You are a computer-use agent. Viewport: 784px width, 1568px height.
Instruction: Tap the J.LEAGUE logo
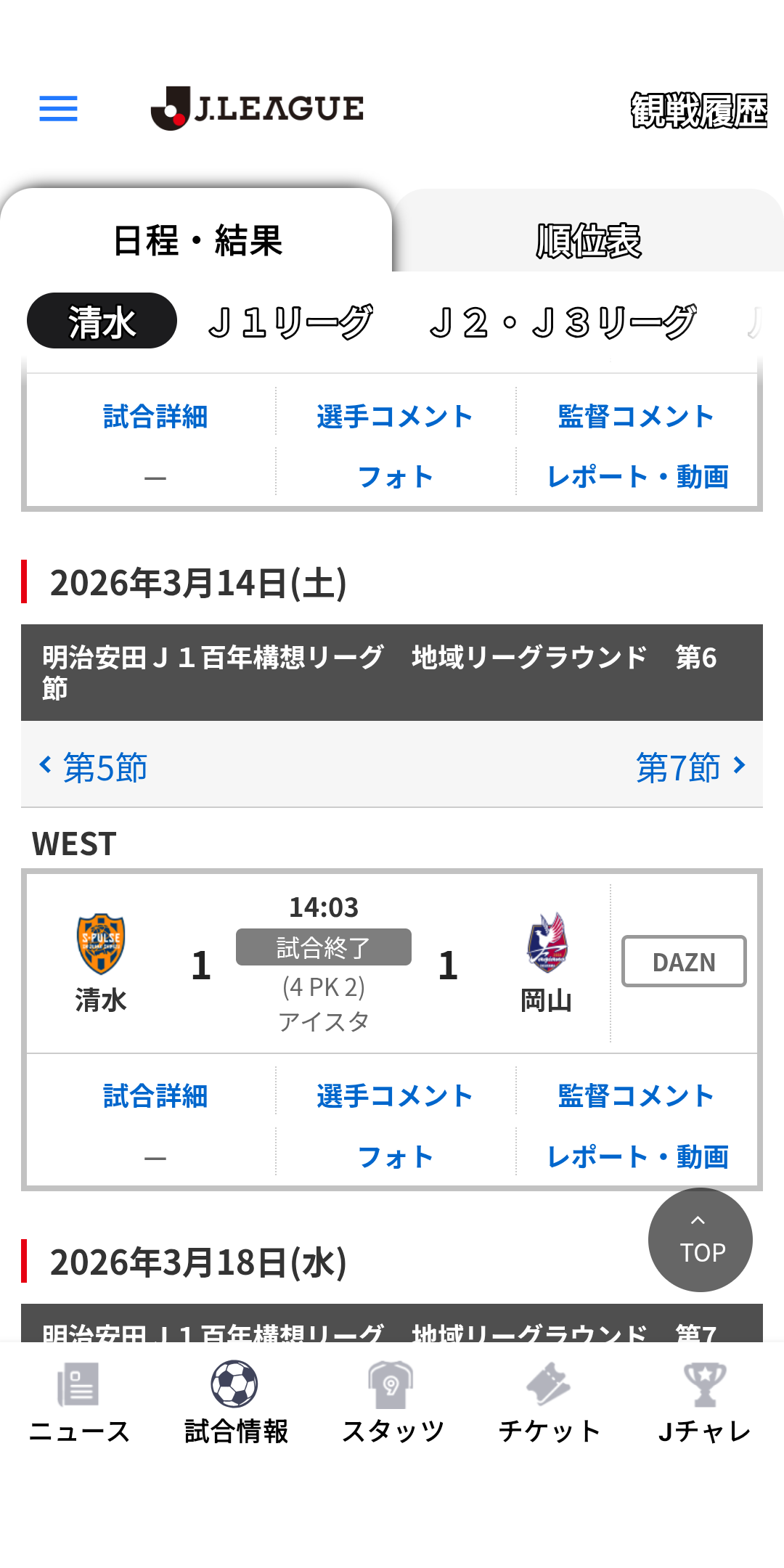click(x=257, y=108)
